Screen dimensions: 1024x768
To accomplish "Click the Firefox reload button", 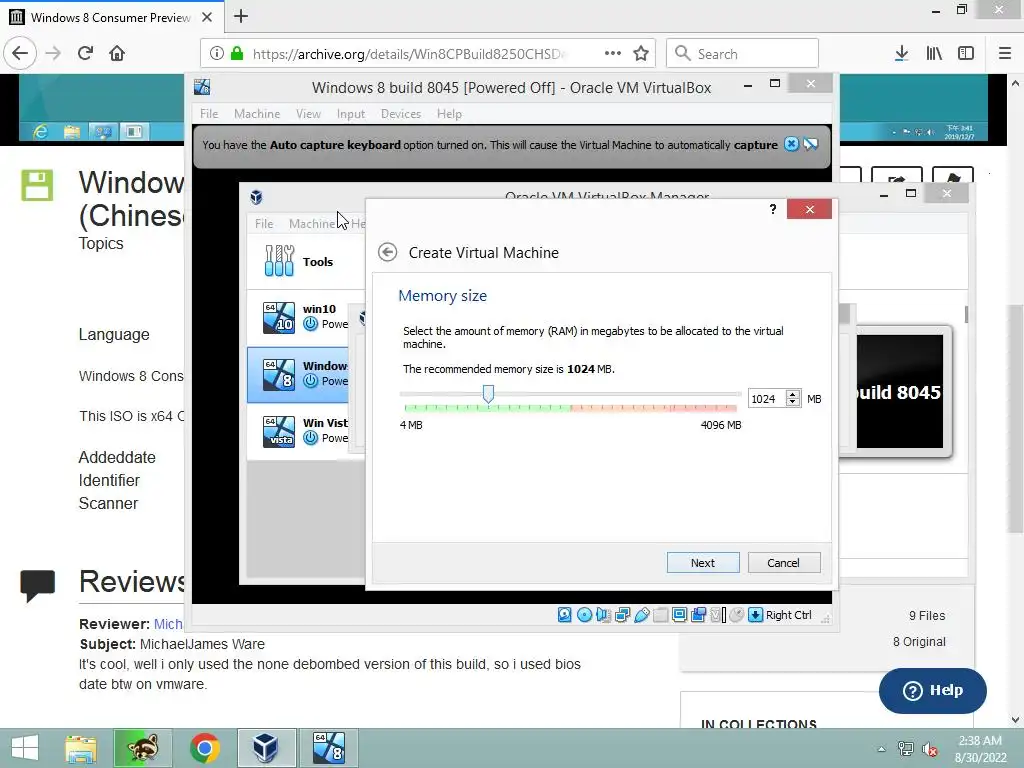I will click(86, 53).
